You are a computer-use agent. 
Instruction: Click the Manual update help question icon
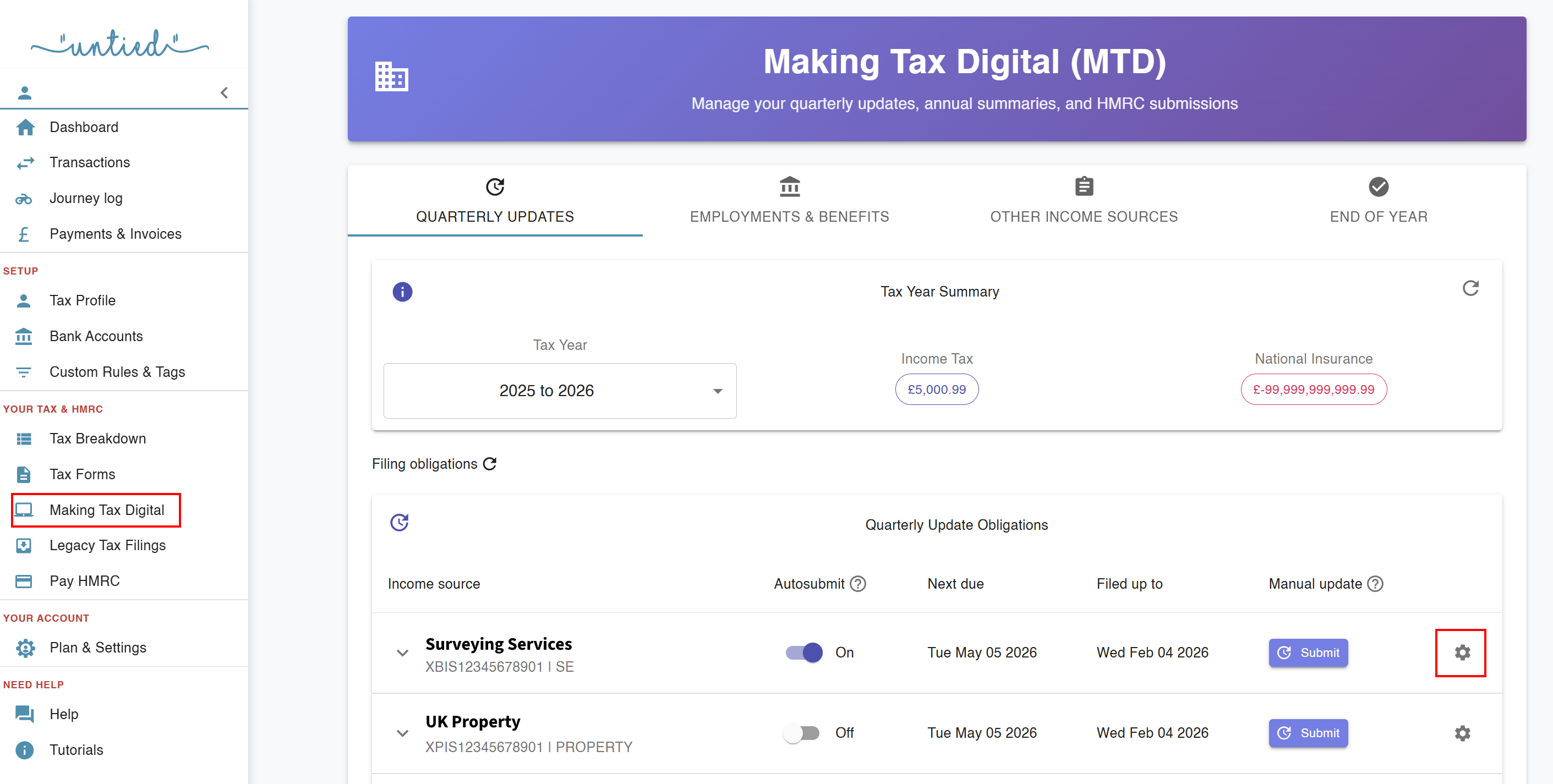pyautogui.click(x=1375, y=583)
